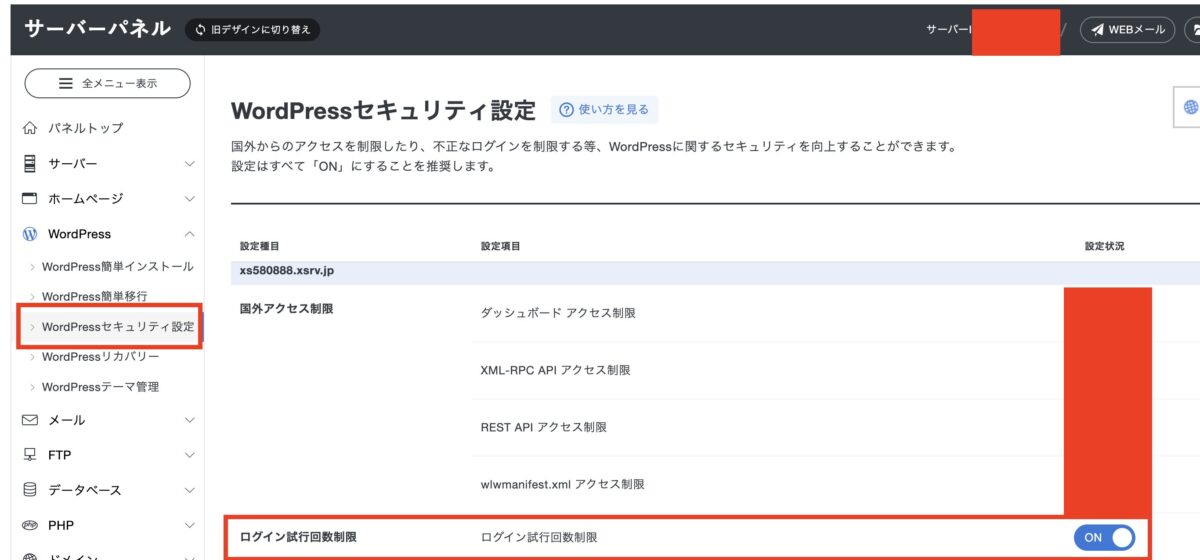Screen dimensions: 1200x560
Task: Expand the サーバー menu chevron
Action: (x=189, y=164)
